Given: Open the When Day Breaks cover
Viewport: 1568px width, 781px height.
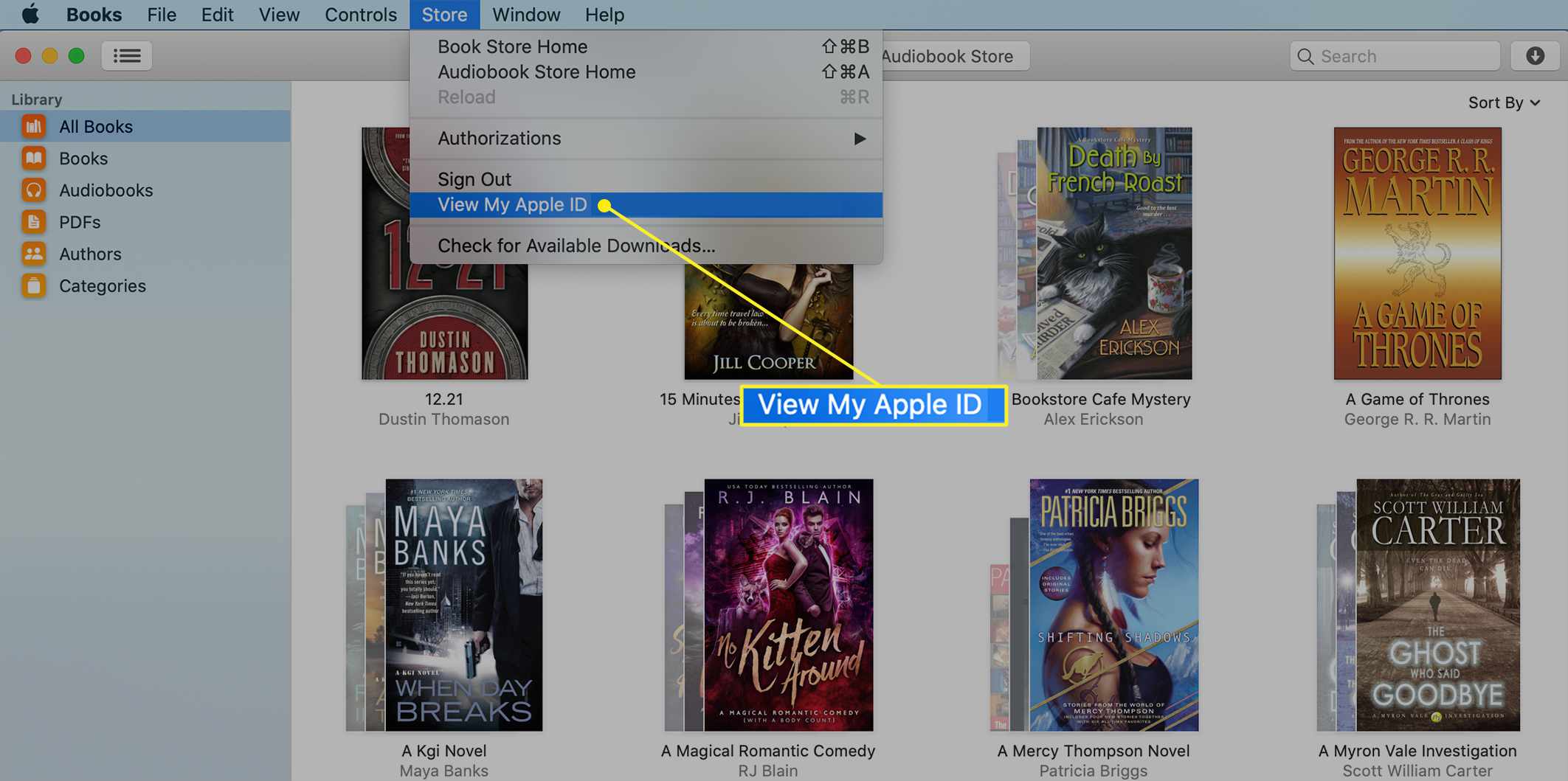Looking at the screenshot, I should click(463, 605).
